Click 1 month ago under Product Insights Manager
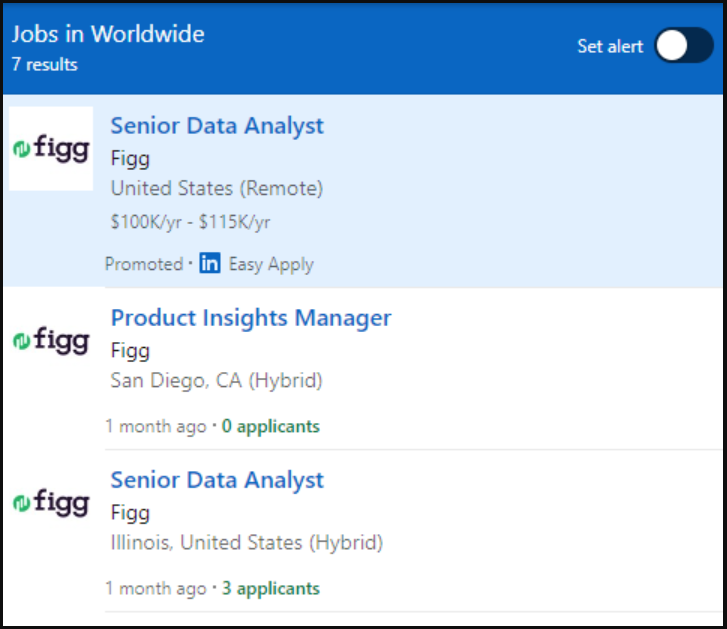The width and height of the screenshot is (727, 629). [x=156, y=426]
